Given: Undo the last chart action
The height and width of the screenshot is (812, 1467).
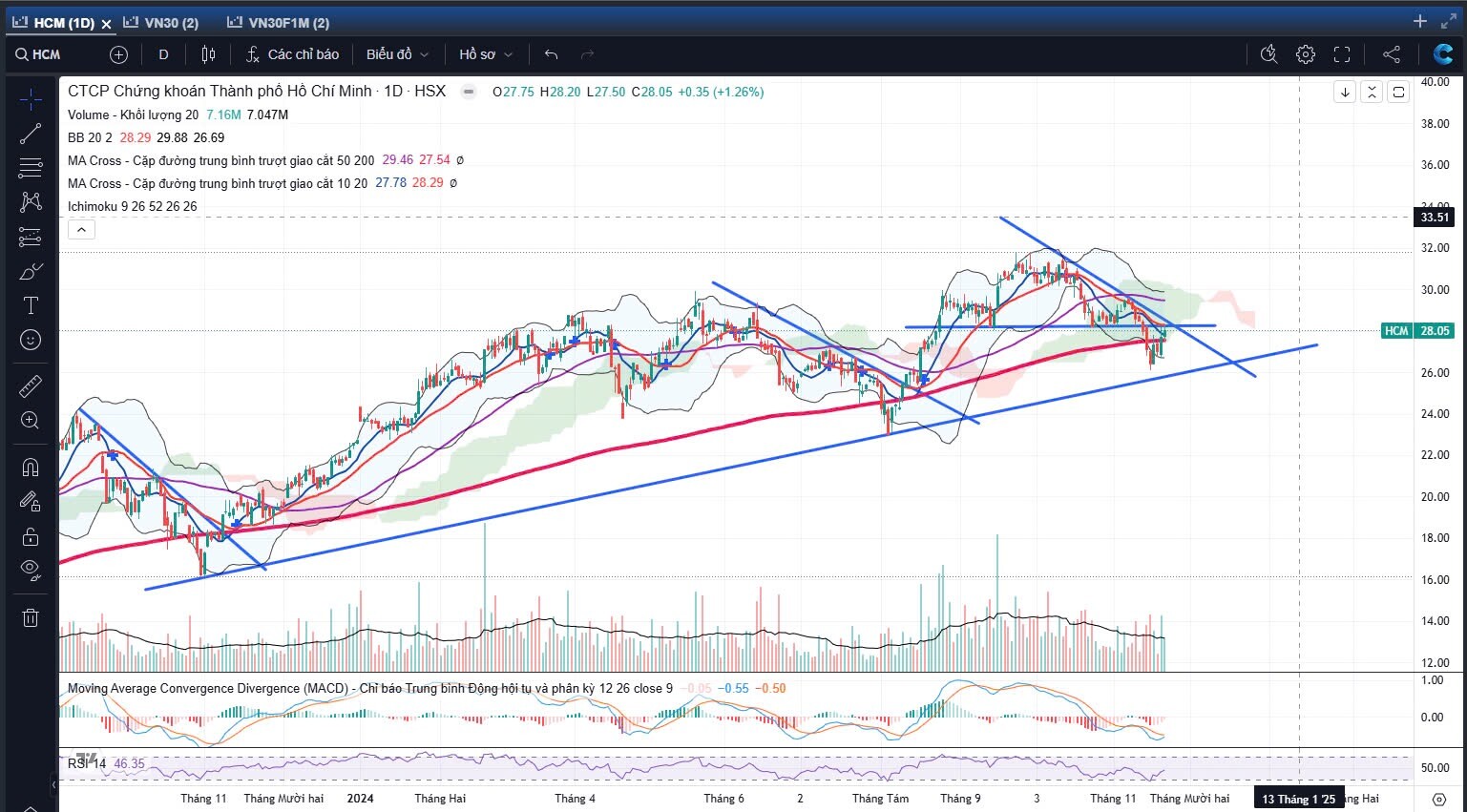Looking at the screenshot, I should (551, 54).
